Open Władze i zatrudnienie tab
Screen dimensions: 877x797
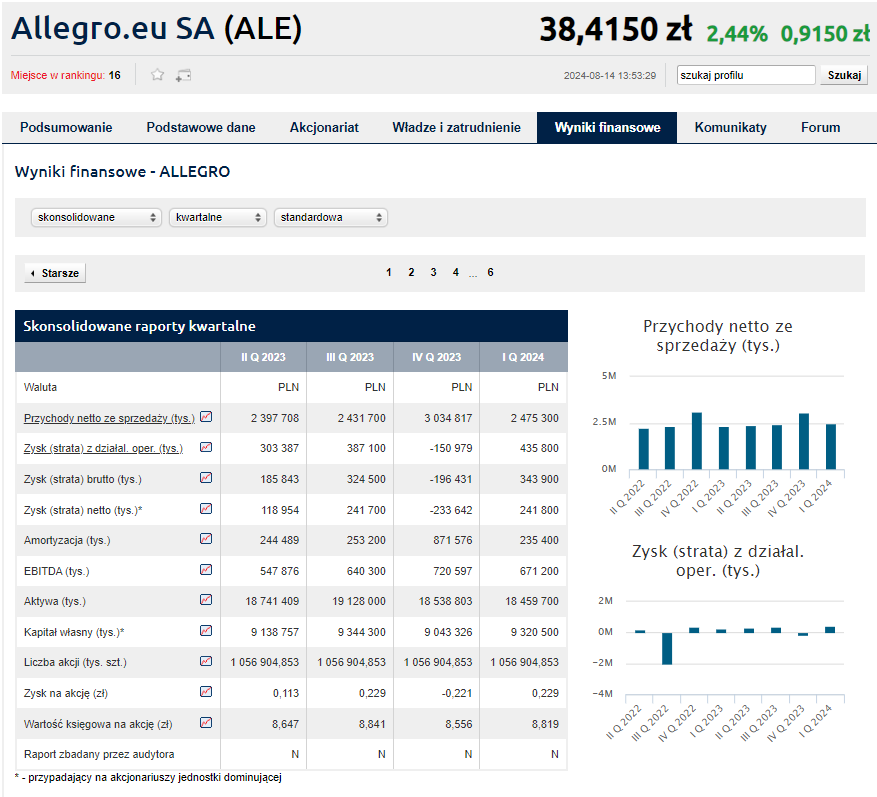pos(456,128)
